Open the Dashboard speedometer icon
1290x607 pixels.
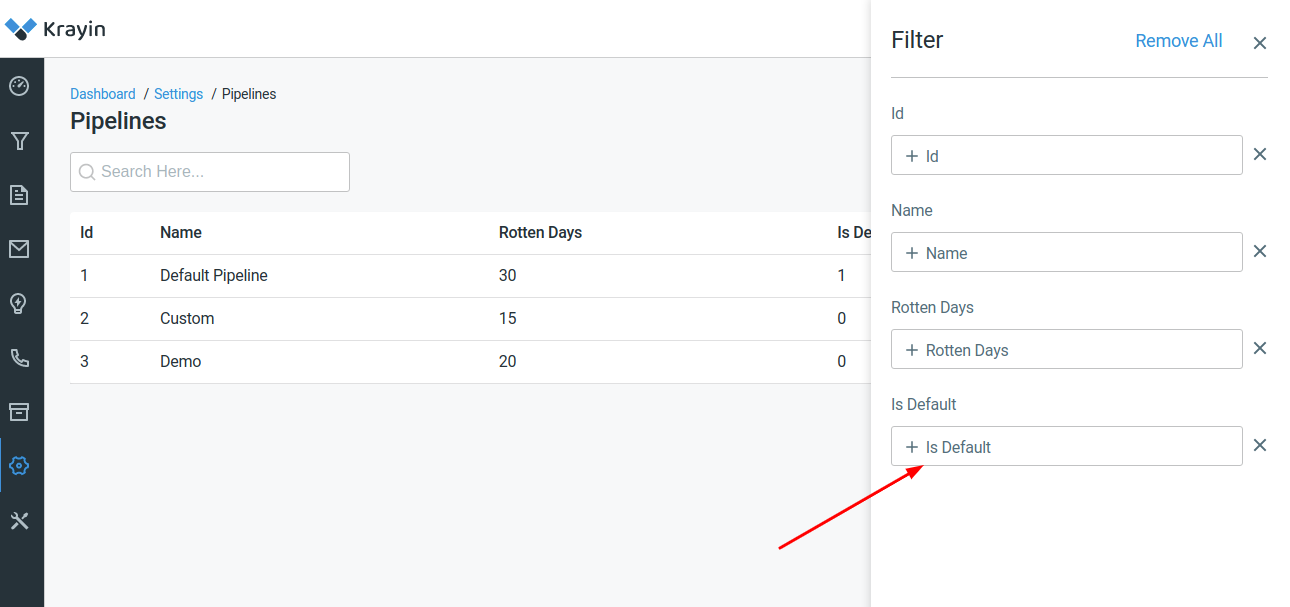pyautogui.click(x=20, y=86)
